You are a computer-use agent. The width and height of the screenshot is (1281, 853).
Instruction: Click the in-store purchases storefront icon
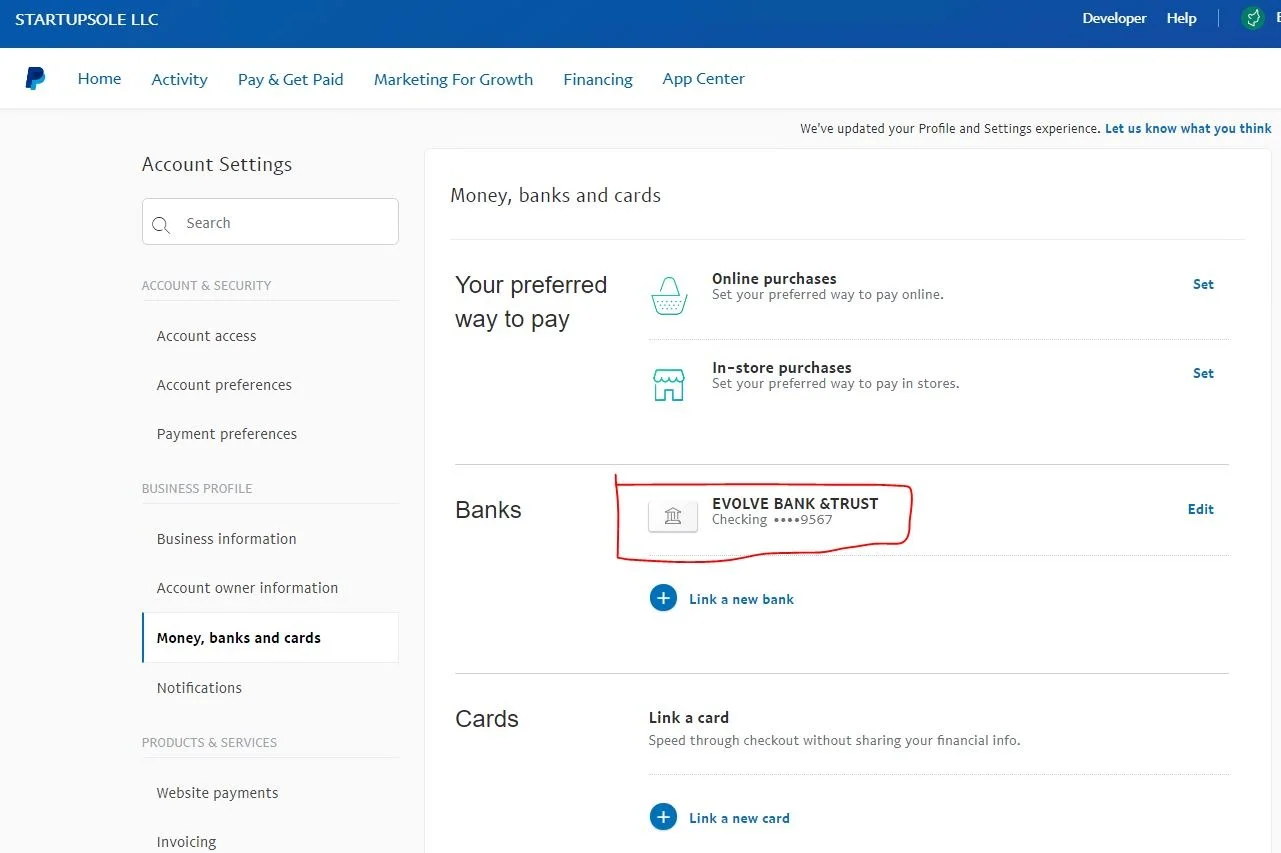tap(668, 384)
